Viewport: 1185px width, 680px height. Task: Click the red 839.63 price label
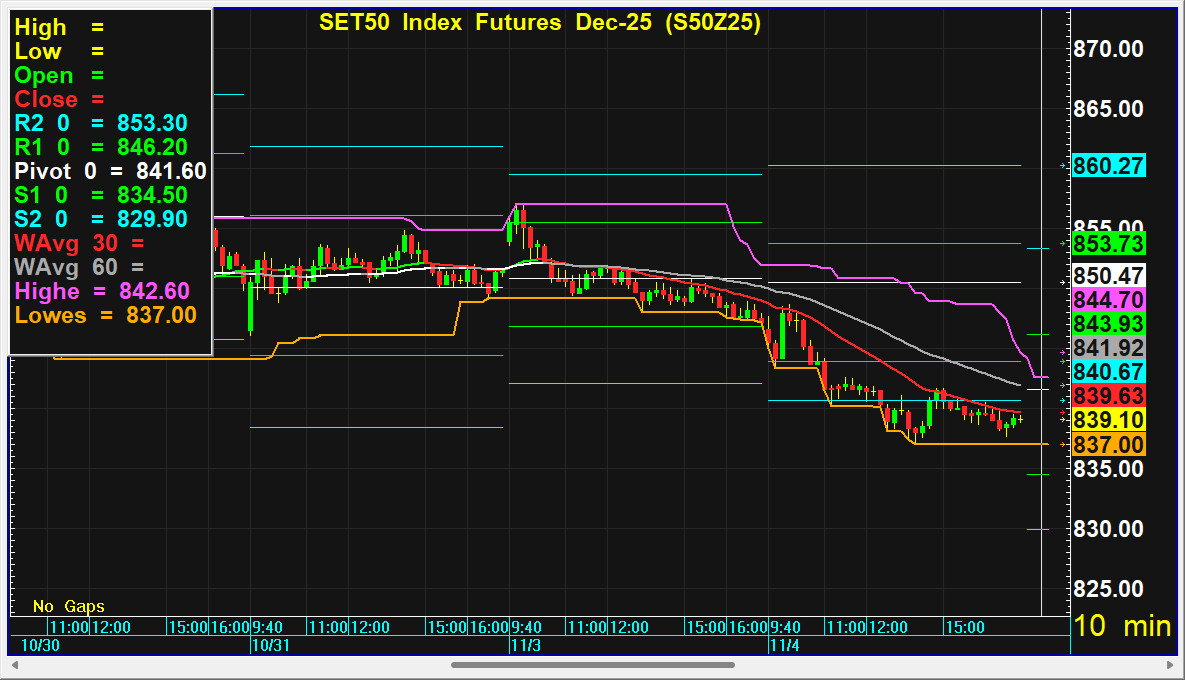1108,396
